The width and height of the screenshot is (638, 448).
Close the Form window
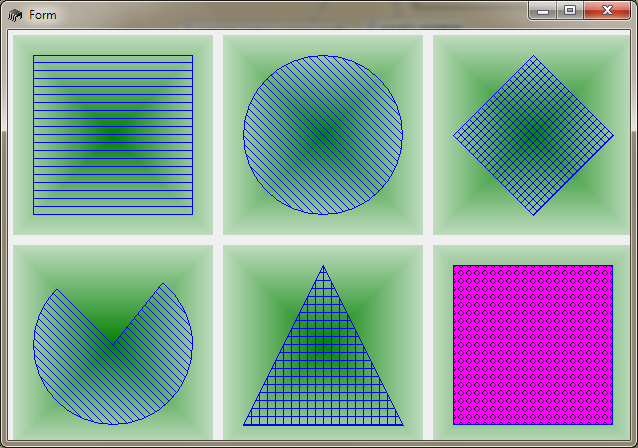pos(608,11)
